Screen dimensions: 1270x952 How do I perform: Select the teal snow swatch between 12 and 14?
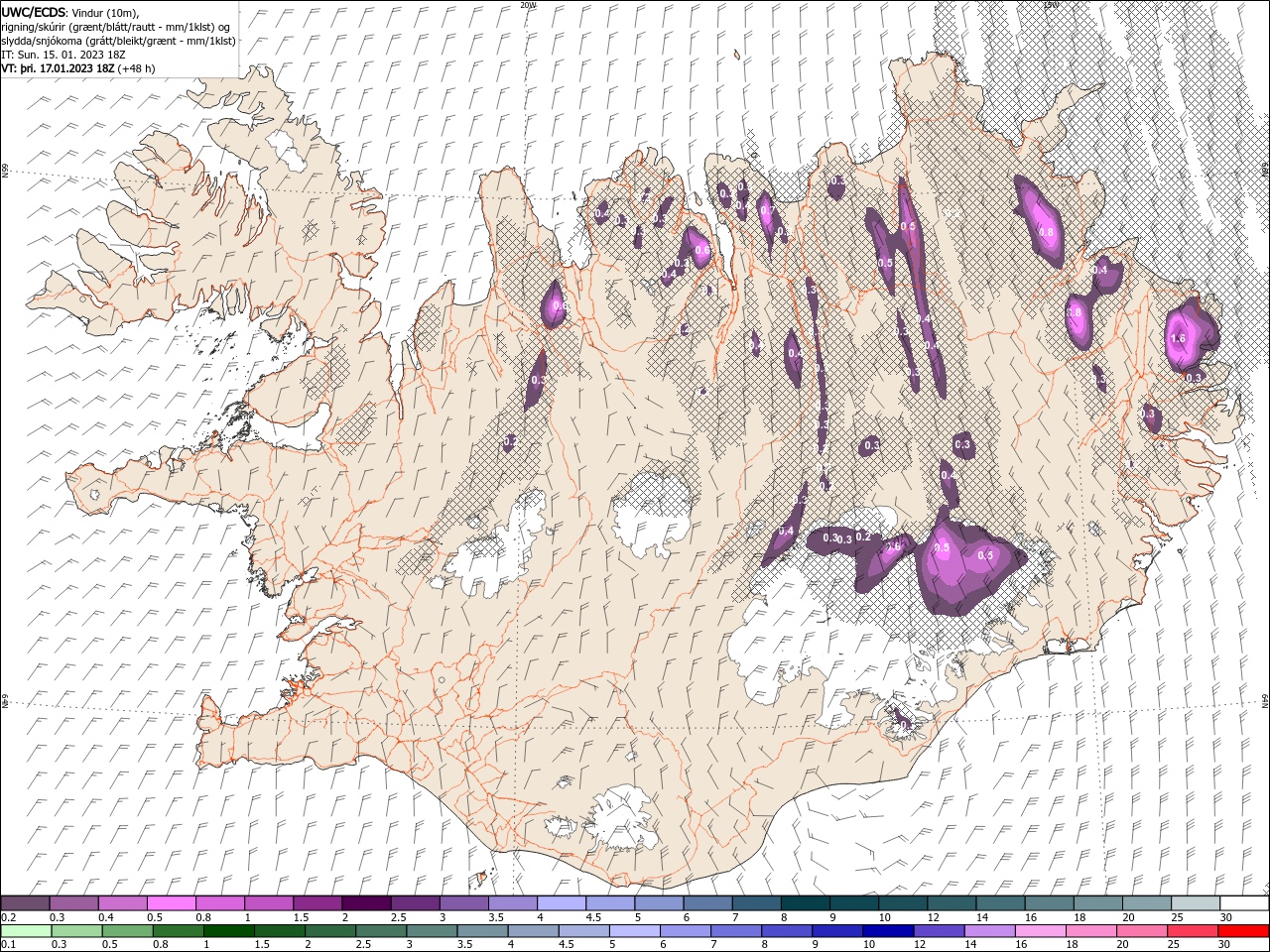click(952, 903)
